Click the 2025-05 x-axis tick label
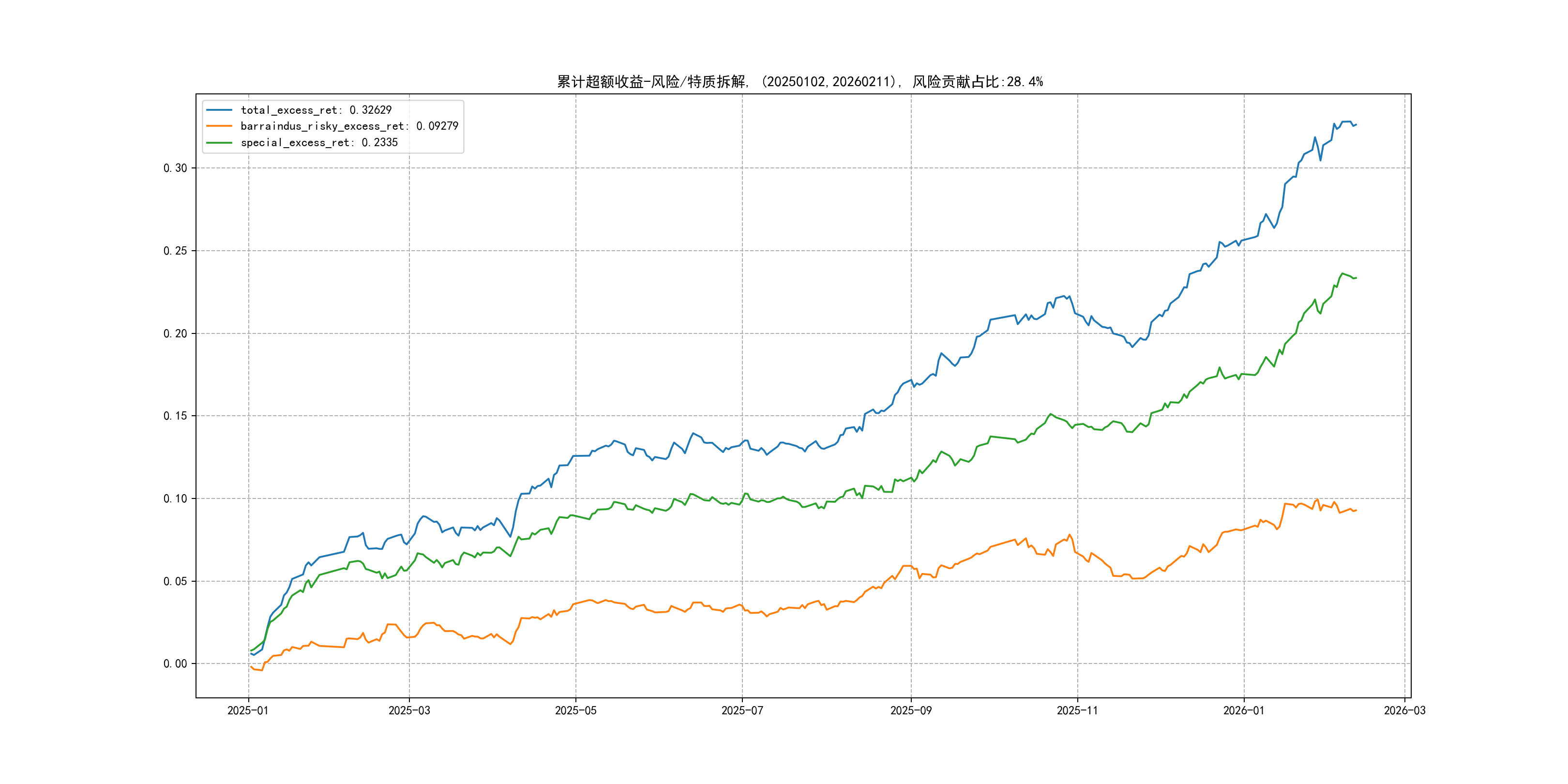 (576, 711)
